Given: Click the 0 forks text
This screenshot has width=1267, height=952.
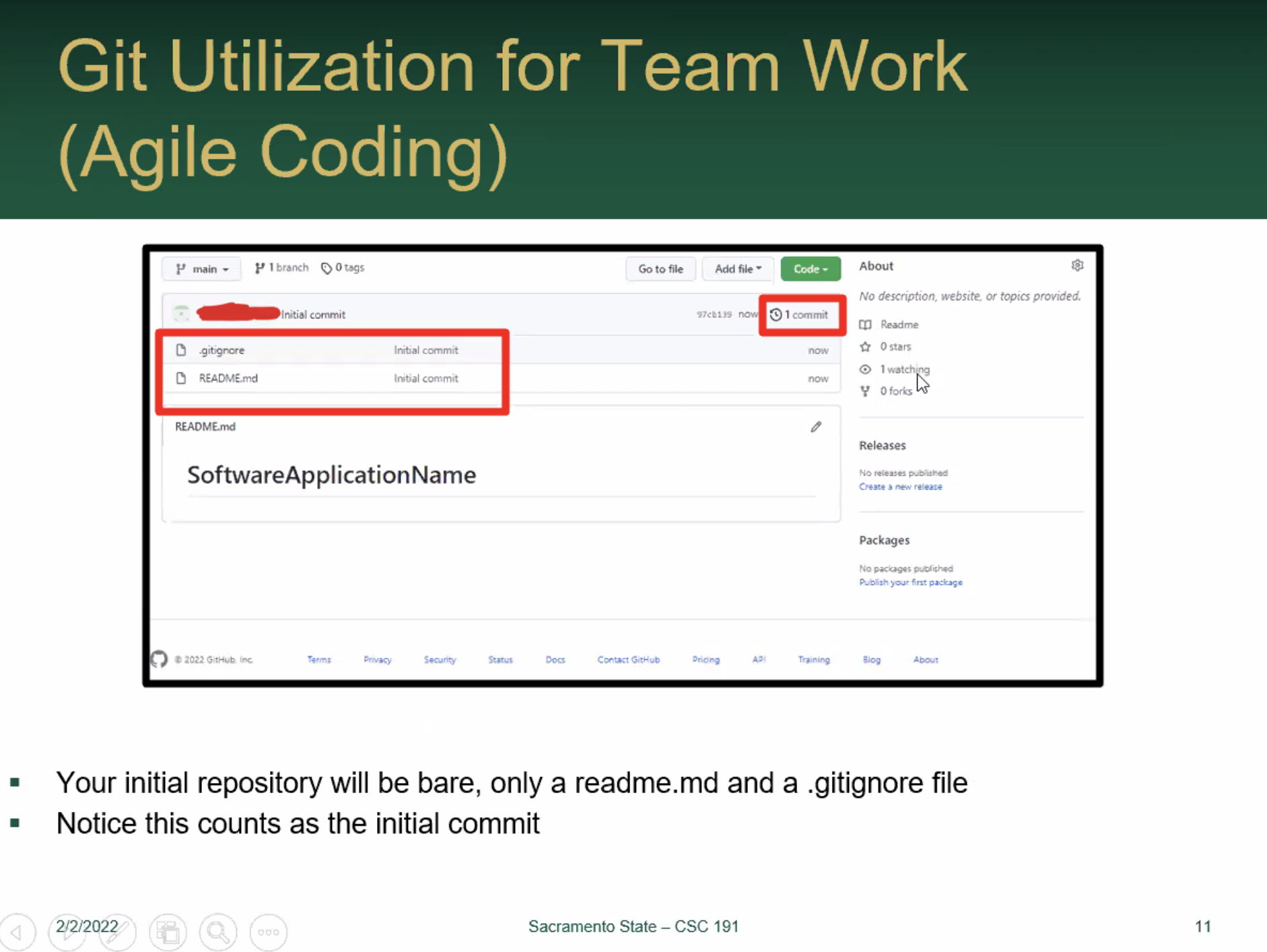Looking at the screenshot, I should (x=896, y=392).
